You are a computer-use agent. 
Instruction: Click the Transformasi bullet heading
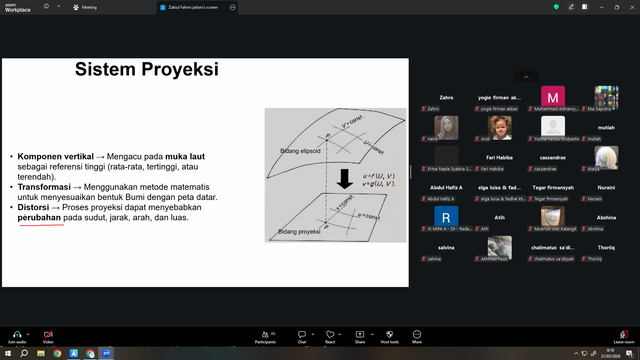coord(44,187)
